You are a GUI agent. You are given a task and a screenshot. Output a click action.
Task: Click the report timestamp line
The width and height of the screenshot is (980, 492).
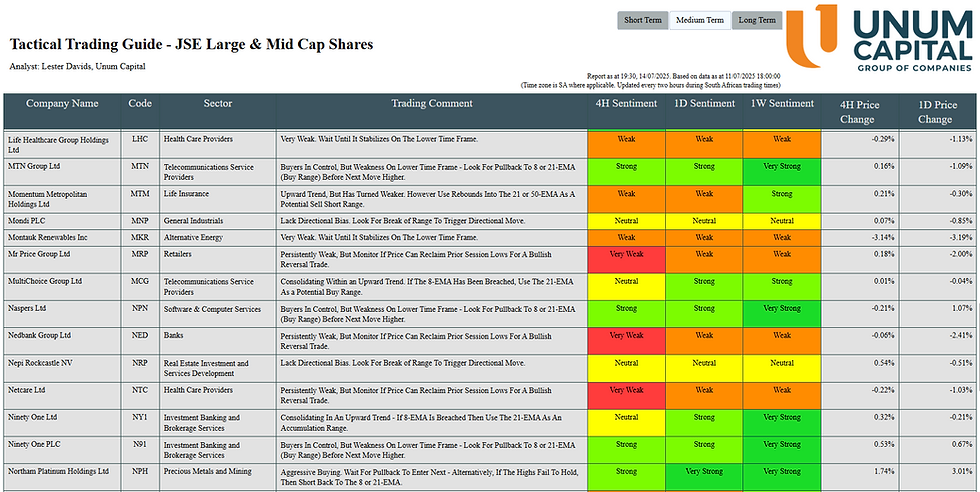(x=684, y=76)
